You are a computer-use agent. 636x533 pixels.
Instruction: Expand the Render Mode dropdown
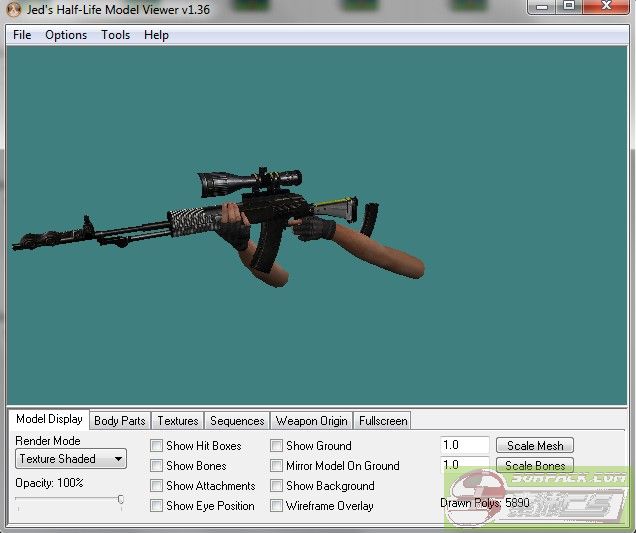tap(71, 459)
